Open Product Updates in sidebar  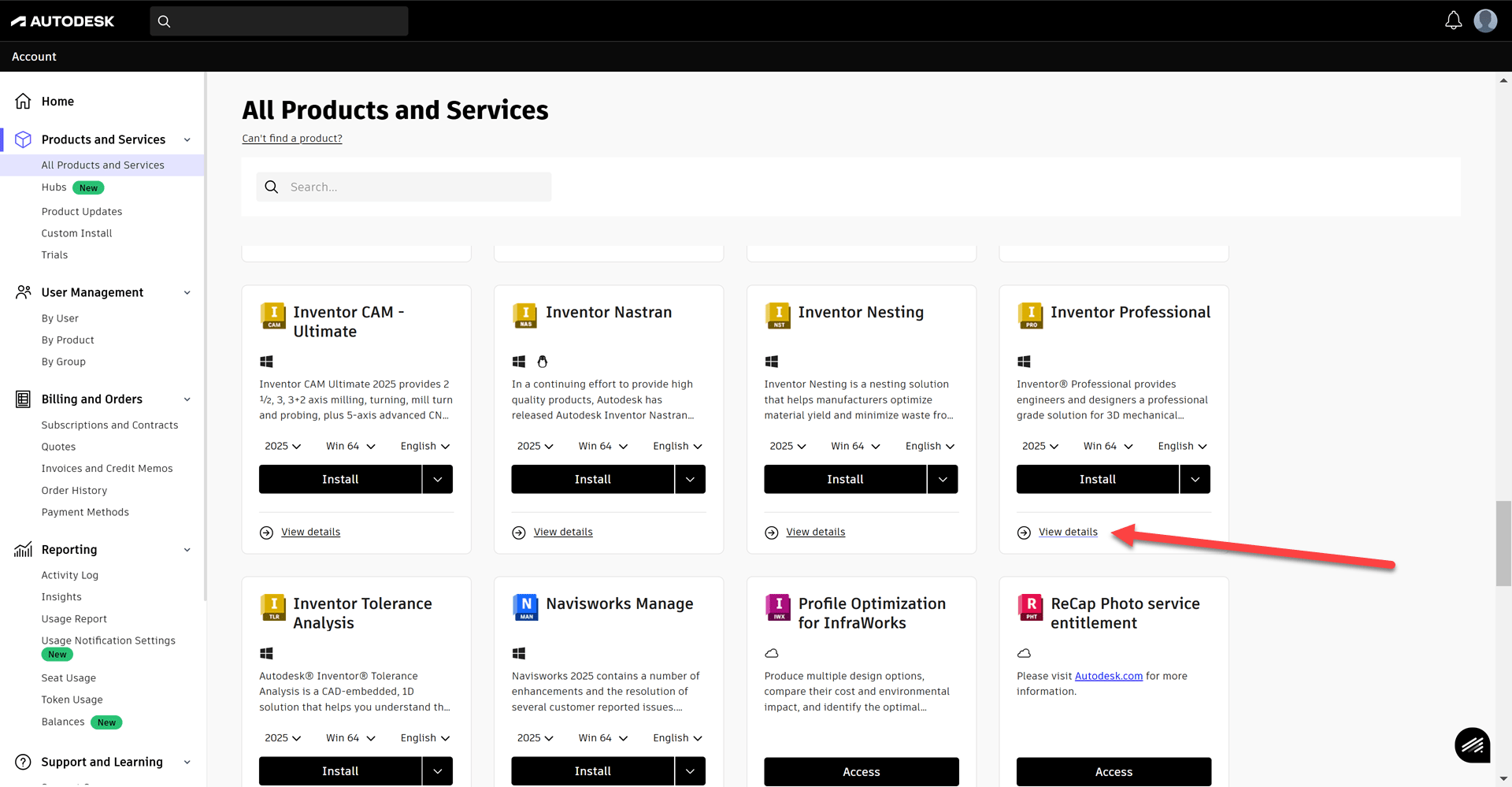(82, 211)
